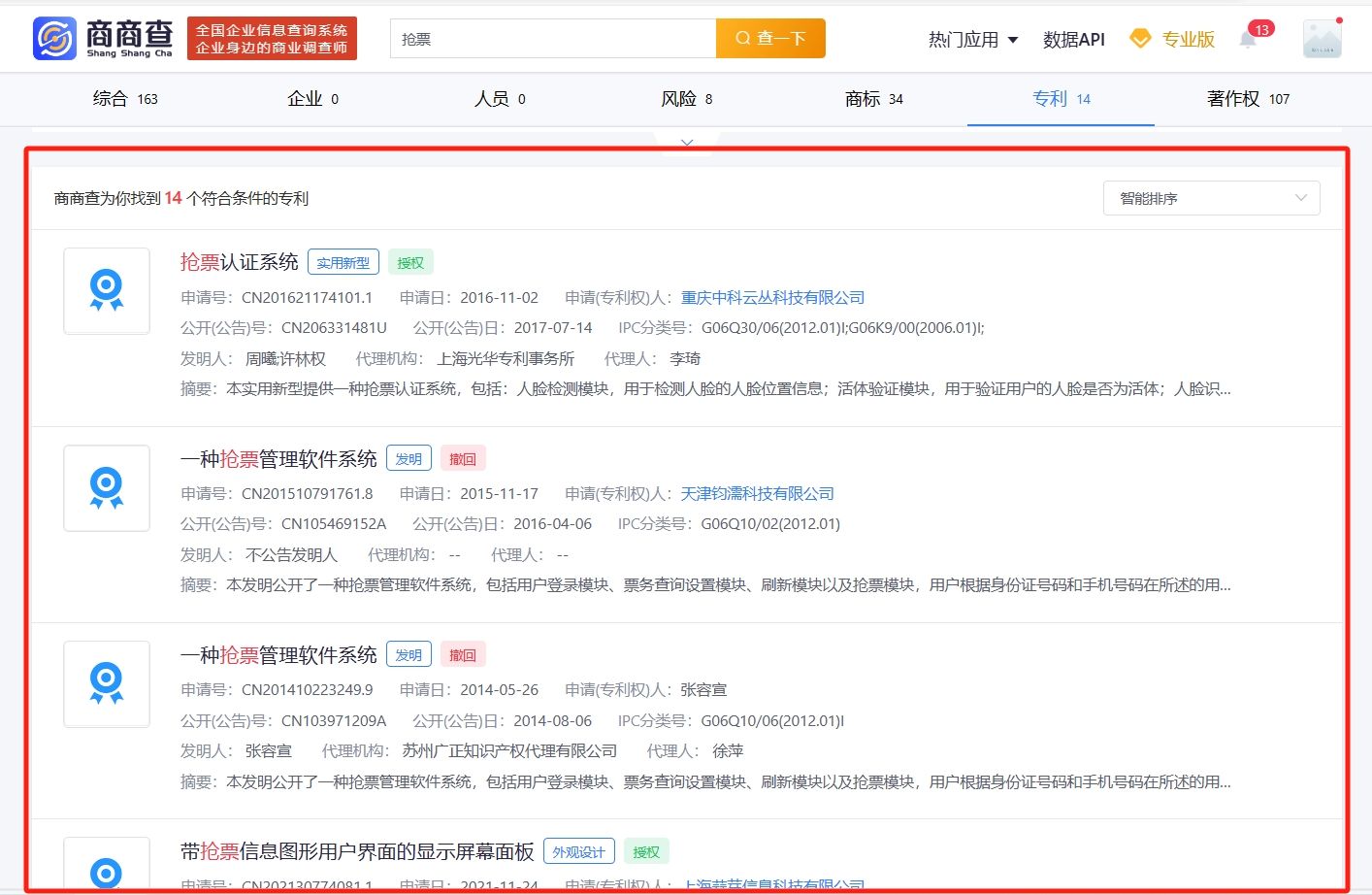Open the 智能排序 sort dropdown
This screenshot has height=895, width=1372.
tap(1212, 198)
